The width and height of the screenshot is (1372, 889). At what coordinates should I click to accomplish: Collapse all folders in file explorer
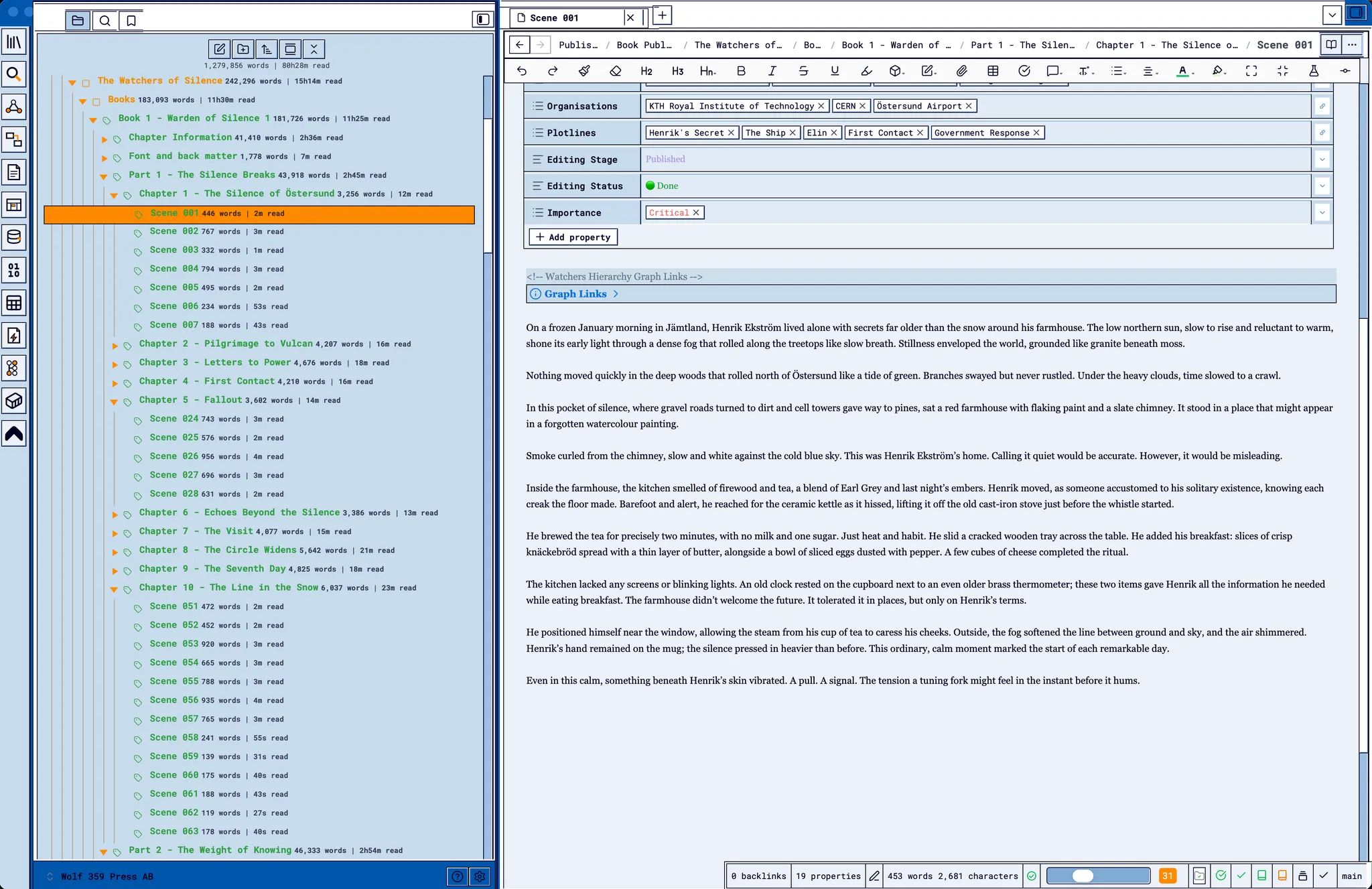point(314,49)
